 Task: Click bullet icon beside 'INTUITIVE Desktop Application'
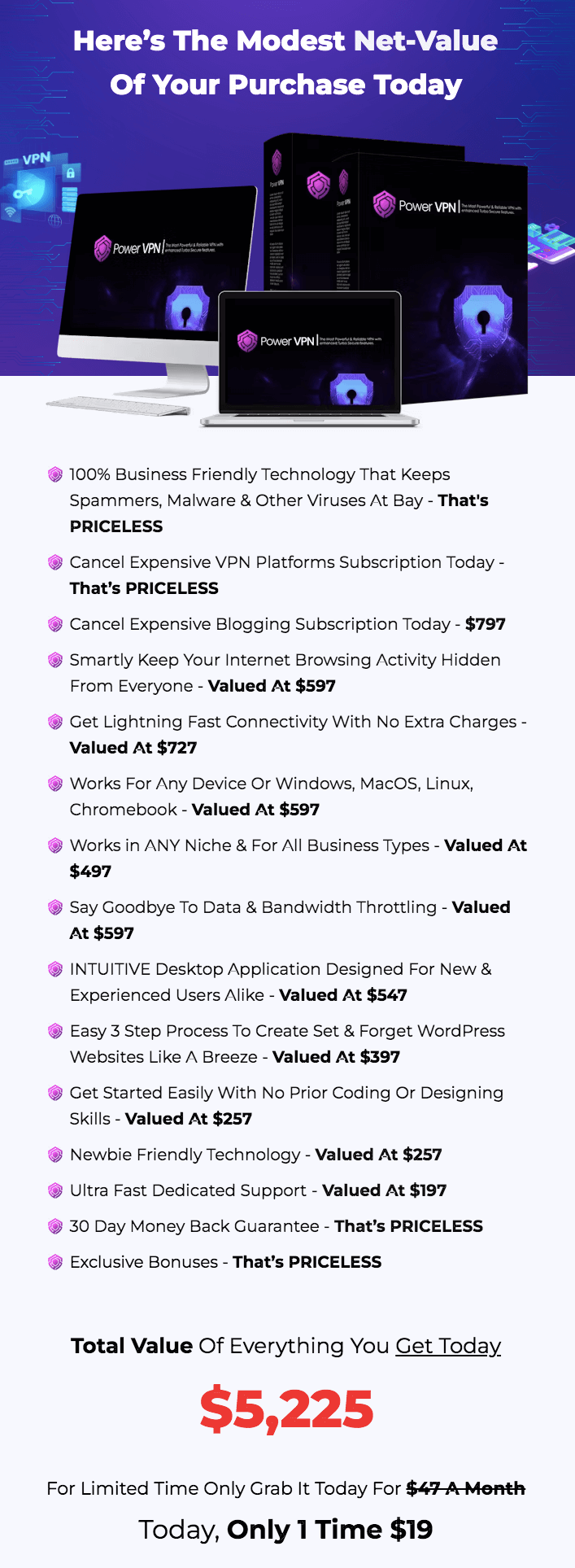click(x=55, y=969)
